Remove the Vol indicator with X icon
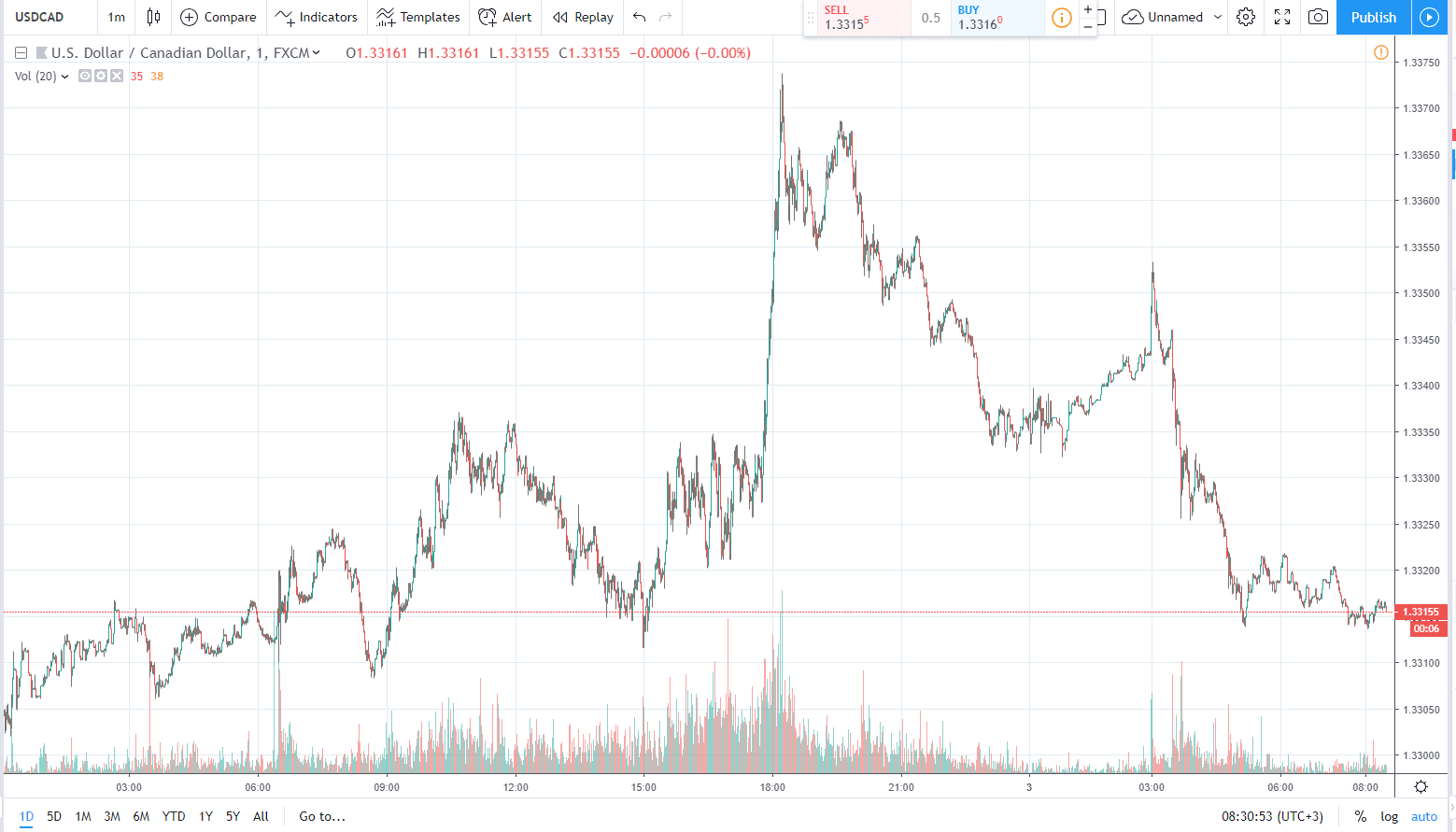 (117, 76)
